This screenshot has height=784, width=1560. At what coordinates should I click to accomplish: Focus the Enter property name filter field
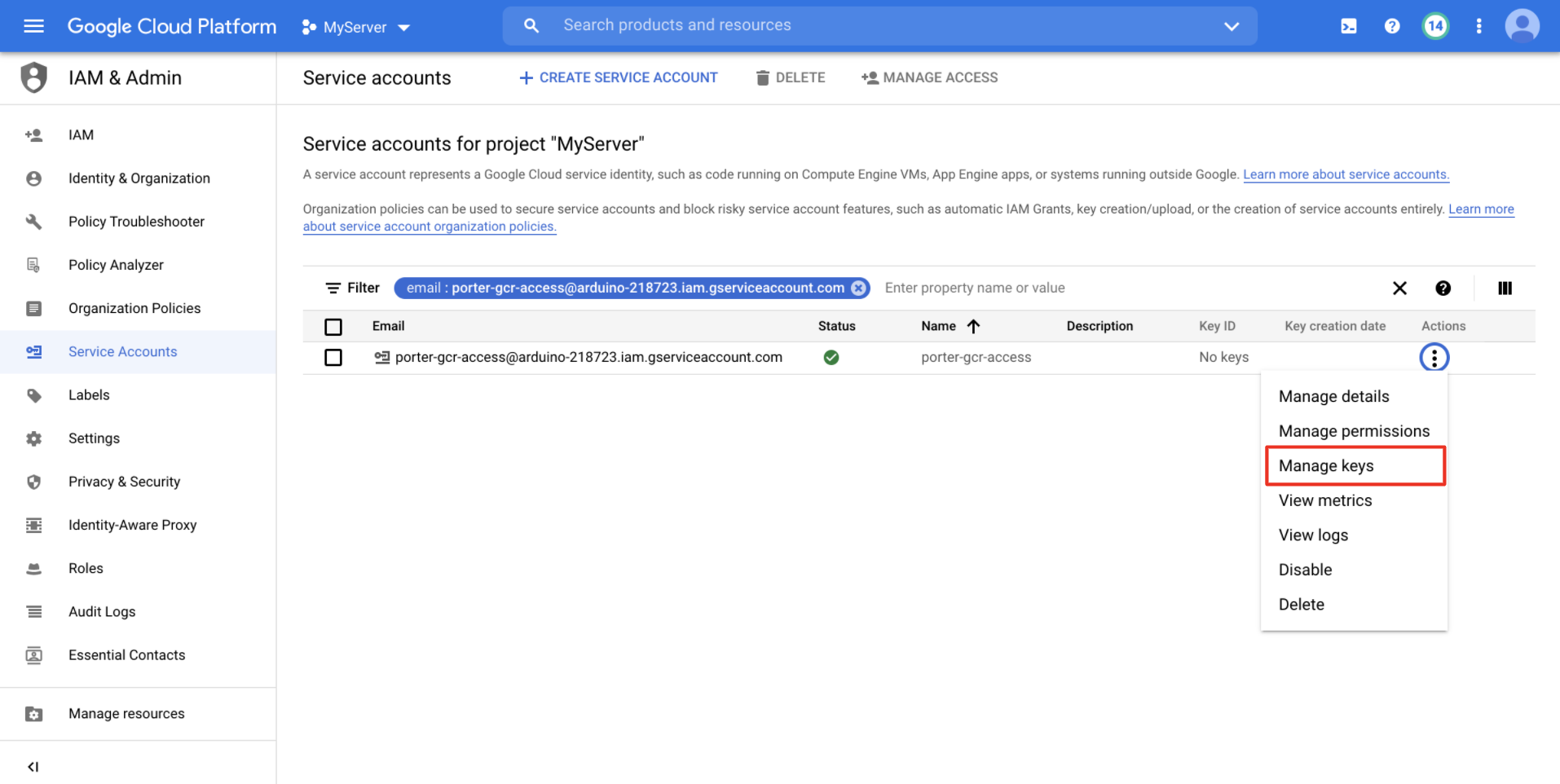pyautogui.click(x=1129, y=288)
